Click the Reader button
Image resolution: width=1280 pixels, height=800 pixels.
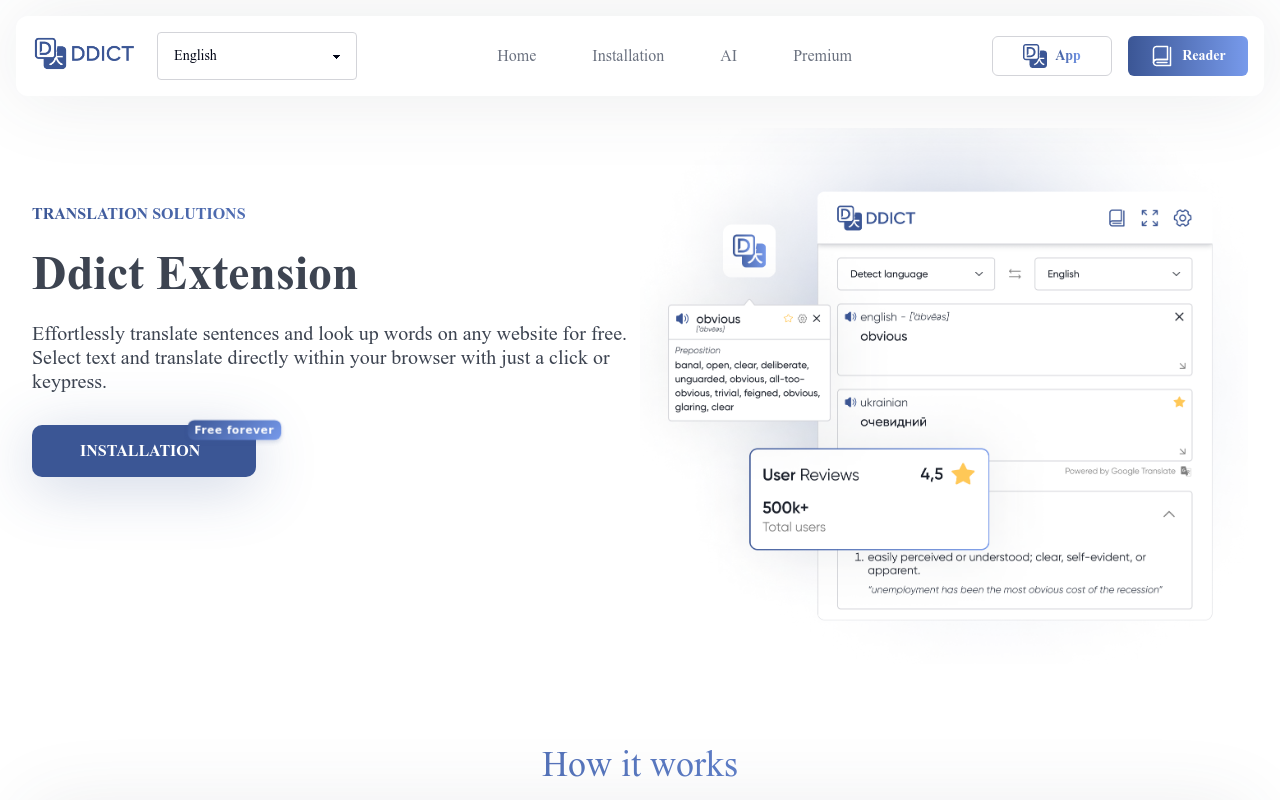pyautogui.click(x=1188, y=56)
